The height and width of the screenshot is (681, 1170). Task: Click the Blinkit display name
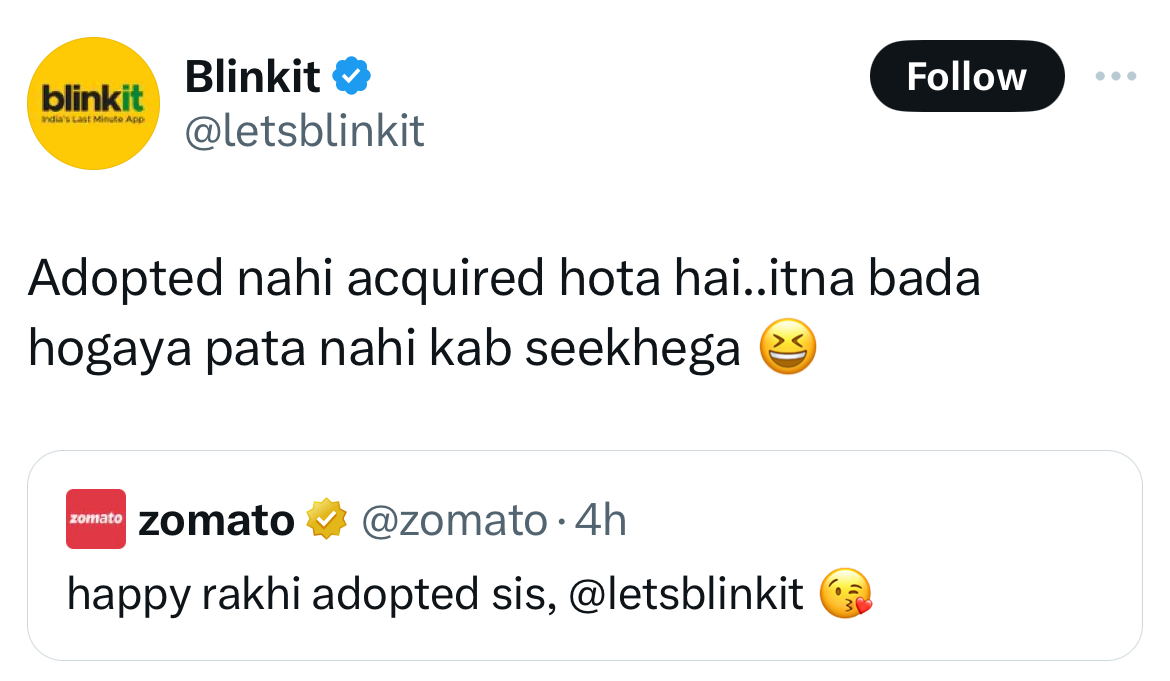click(x=253, y=77)
